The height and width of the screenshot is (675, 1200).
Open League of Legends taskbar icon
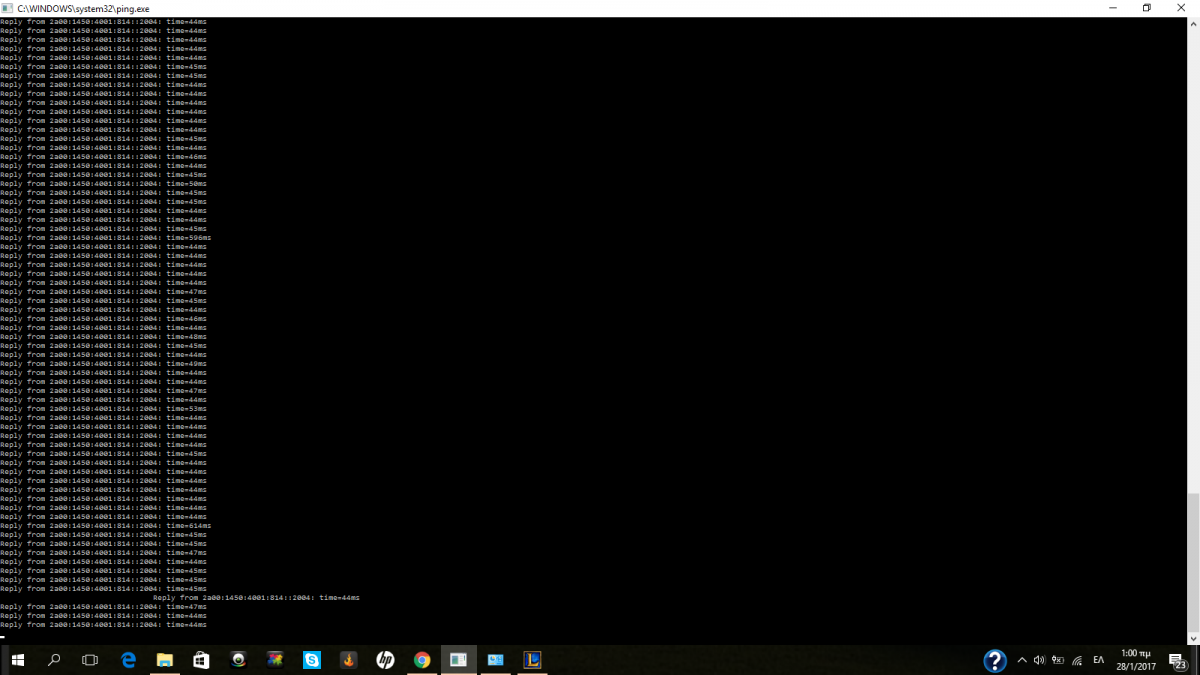click(x=532, y=660)
